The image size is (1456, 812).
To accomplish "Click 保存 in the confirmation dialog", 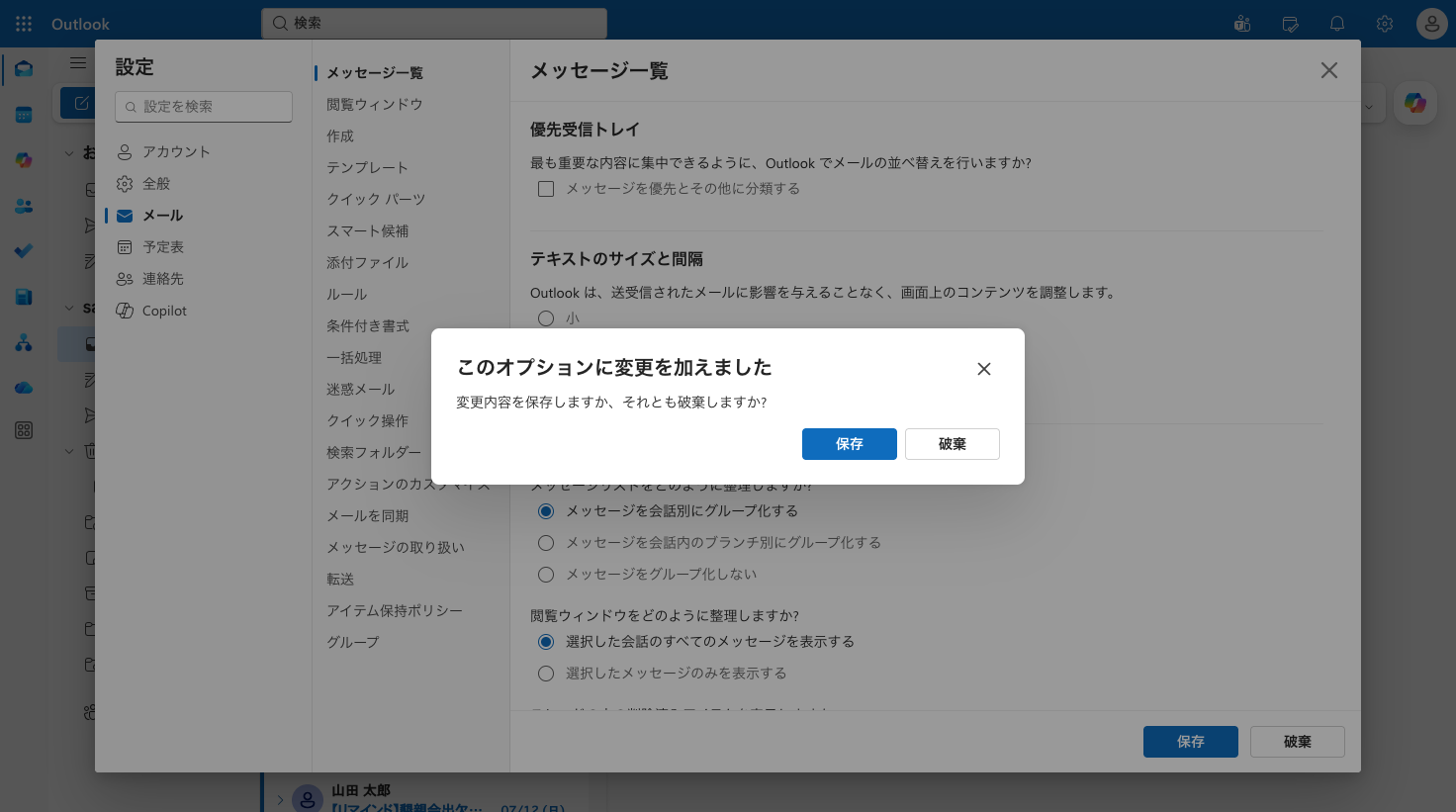I will pos(850,444).
